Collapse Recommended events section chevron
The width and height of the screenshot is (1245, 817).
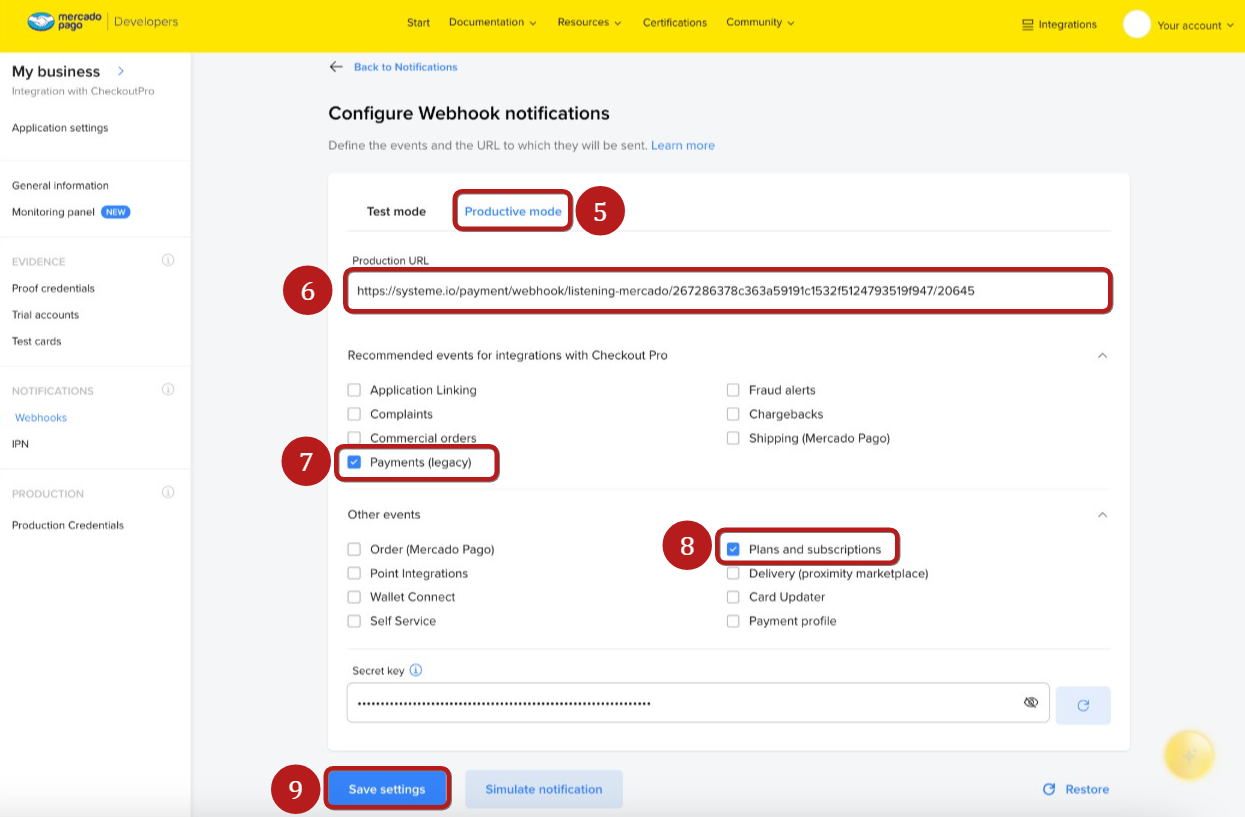(x=1102, y=355)
